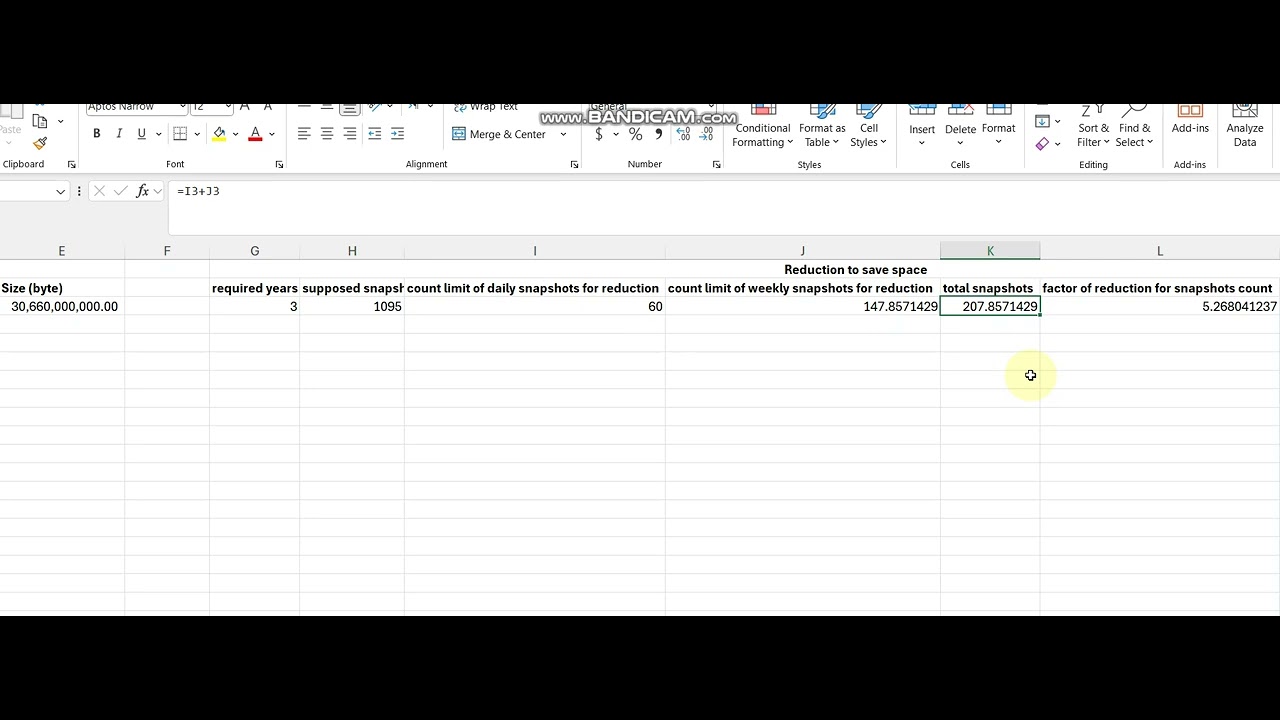Open Merge & Center dropdown arrow
The width and height of the screenshot is (1280, 720).
point(563,134)
